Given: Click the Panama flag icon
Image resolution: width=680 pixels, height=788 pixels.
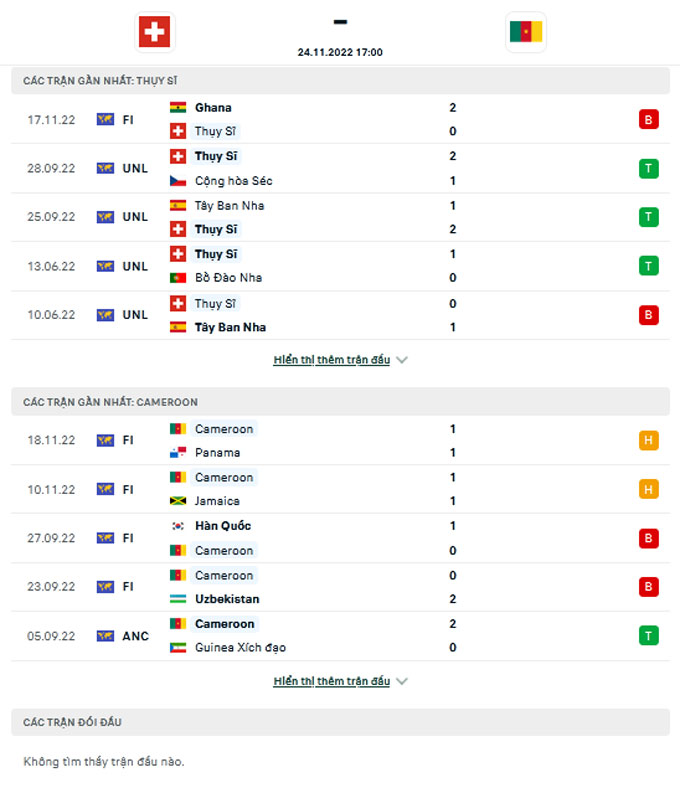Looking at the screenshot, I should pos(178,452).
